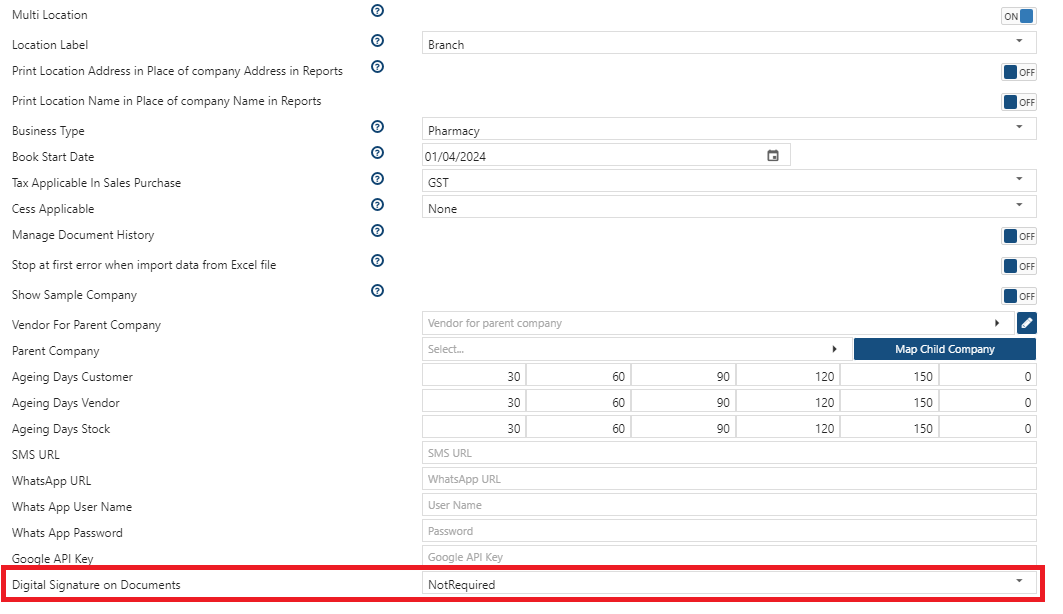Click help icon beside Show Sample Company

[x=378, y=291]
